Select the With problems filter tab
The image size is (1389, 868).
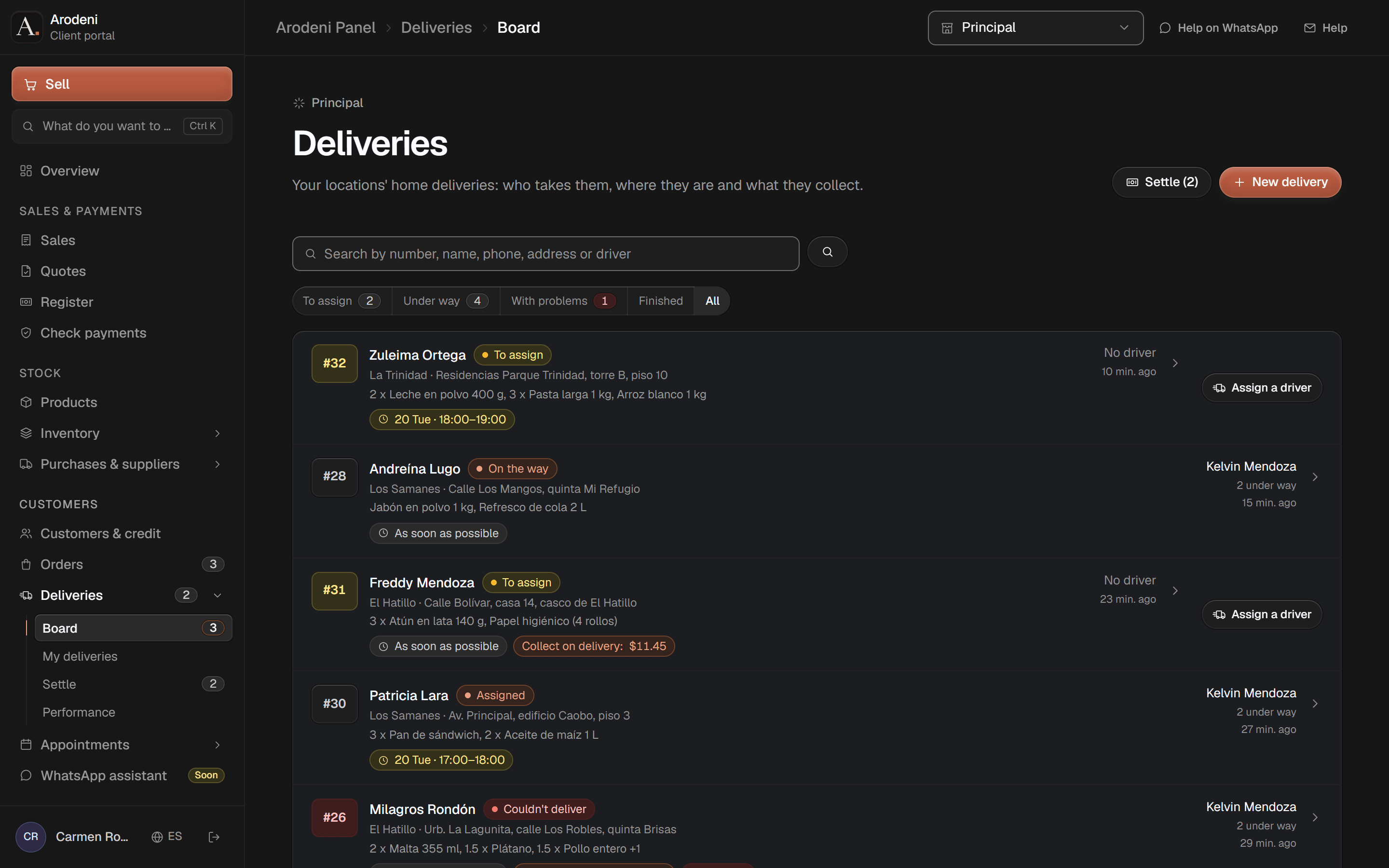[564, 301]
